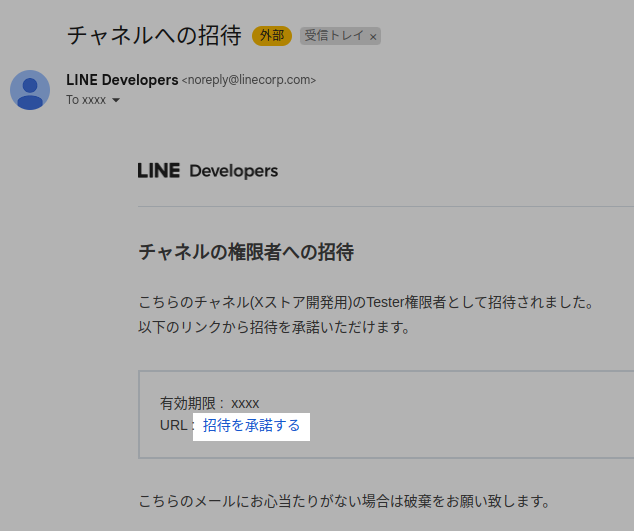This screenshot has height=531, width=634.
Task: Click the sentence mentioning Tester権限者として招待されました
Action: [x=366, y=303]
